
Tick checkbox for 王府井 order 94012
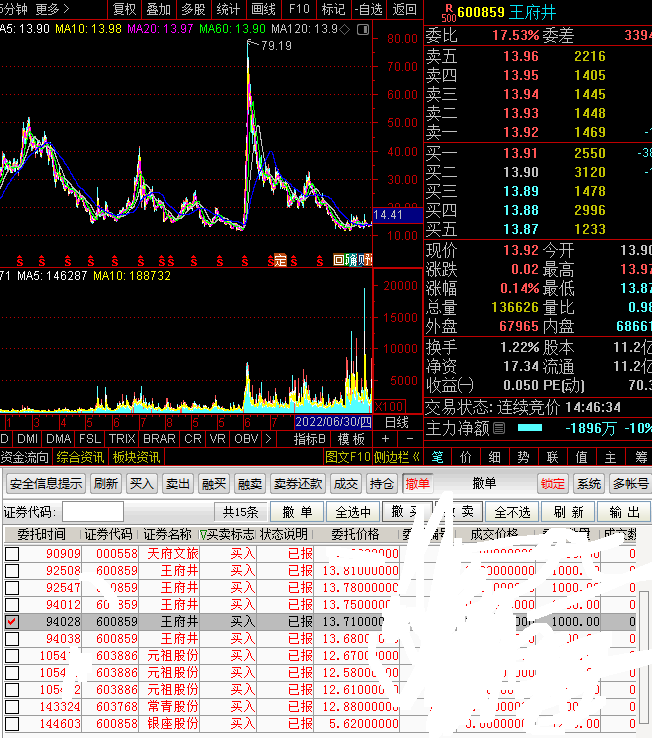tap(12, 605)
